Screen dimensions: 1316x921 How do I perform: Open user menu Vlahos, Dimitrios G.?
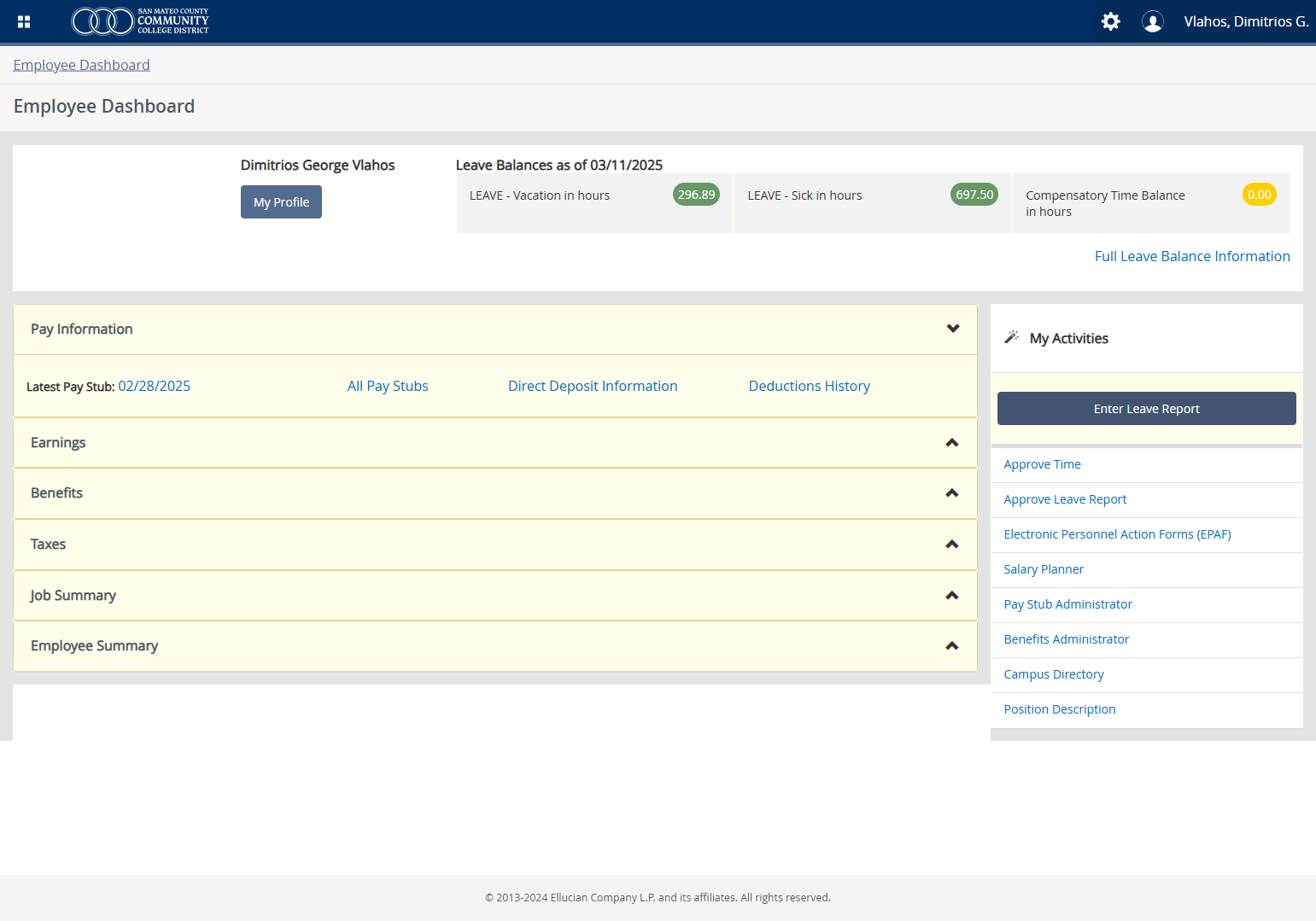[x=1246, y=21]
